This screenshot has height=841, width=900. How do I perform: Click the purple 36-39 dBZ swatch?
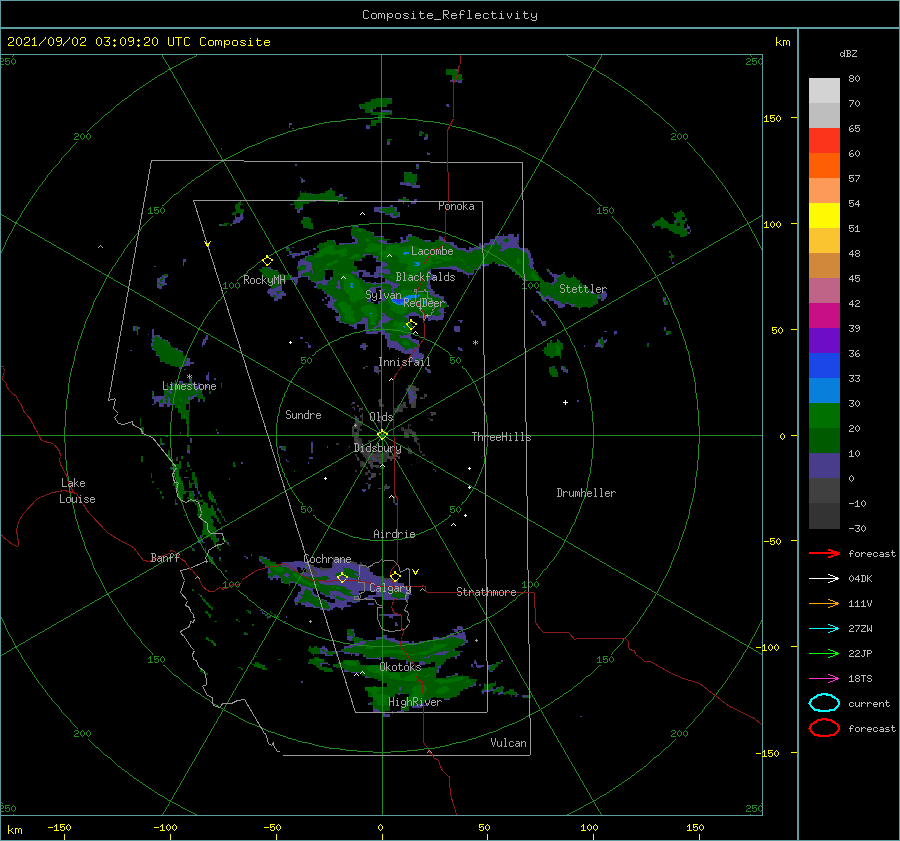tap(824, 341)
